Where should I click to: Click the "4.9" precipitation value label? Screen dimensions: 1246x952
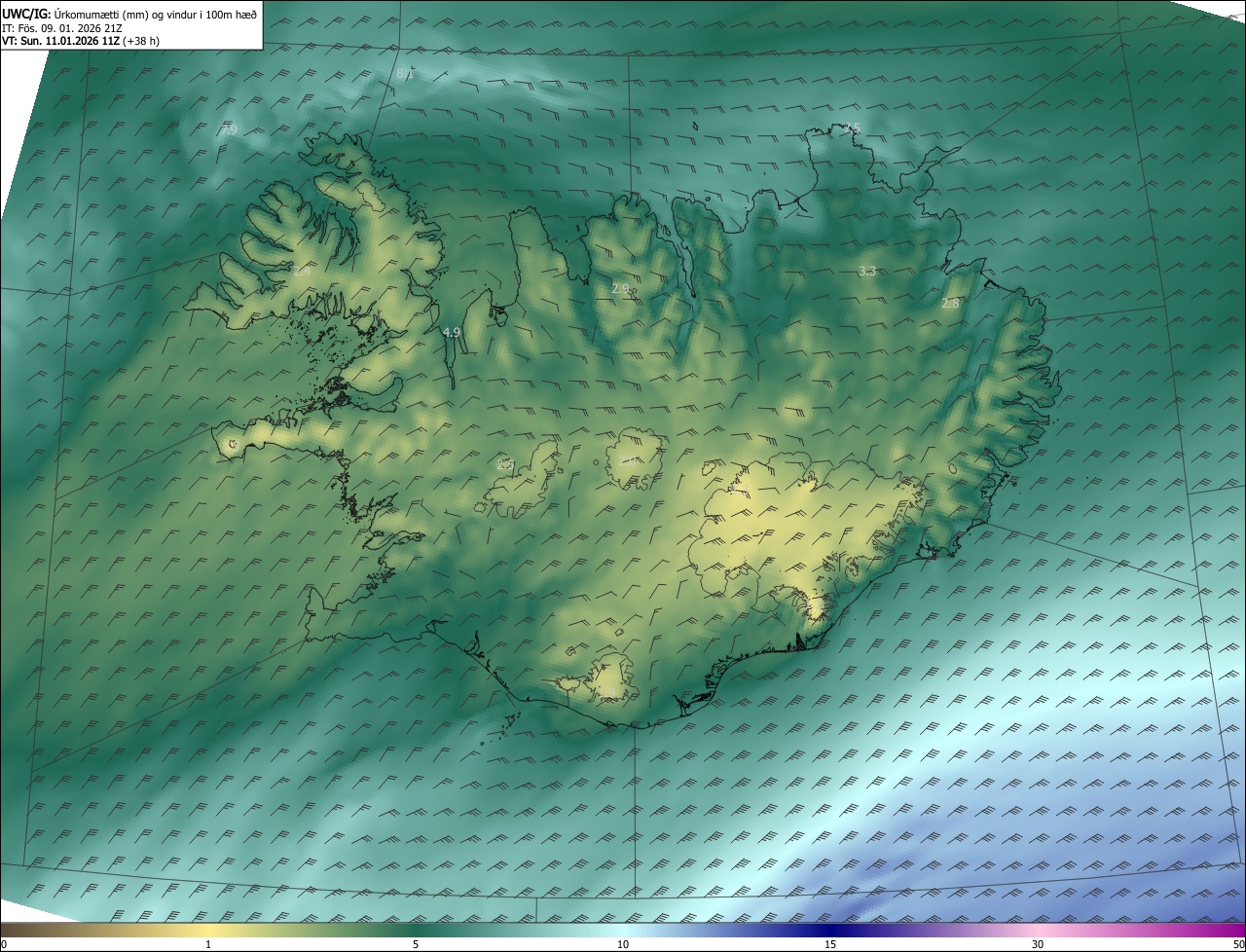pos(451,332)
